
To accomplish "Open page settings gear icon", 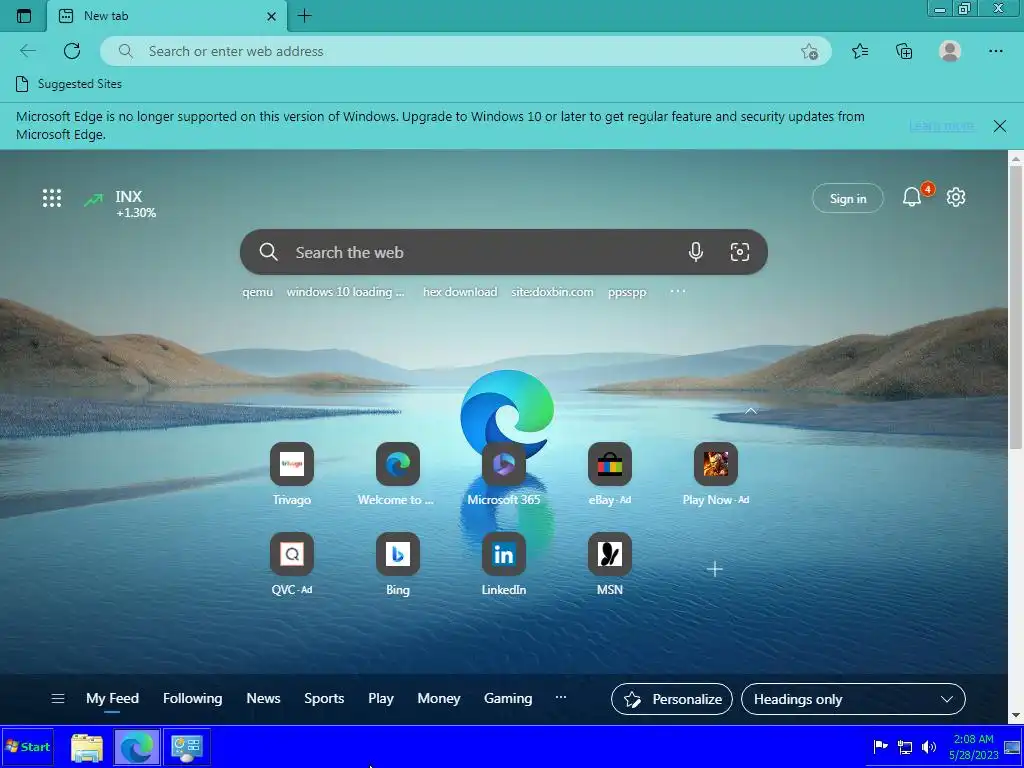I will point(955,197).
